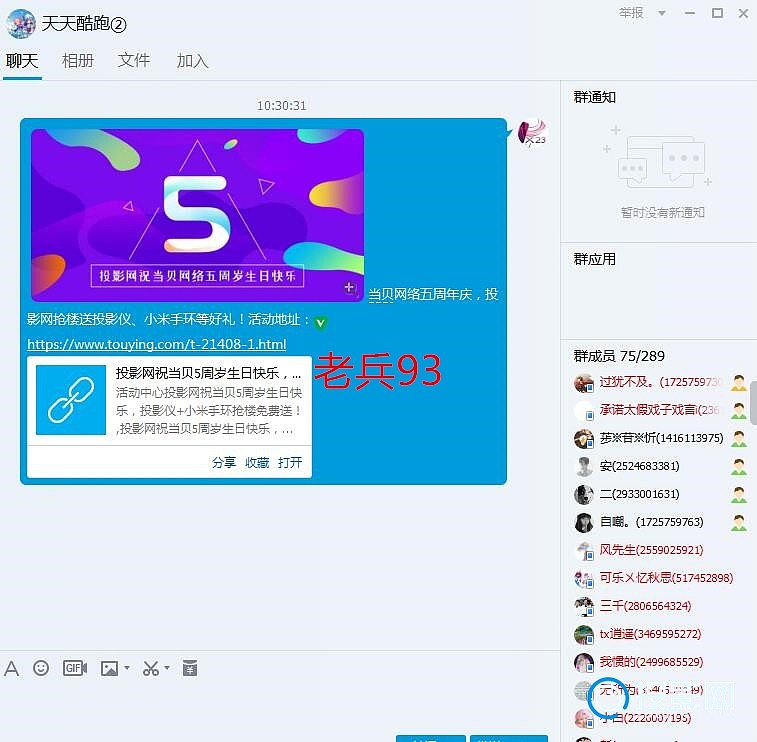757x742 pixels.
Task: Select the scissors screenshot tool
Action: (x=151, y=668)
